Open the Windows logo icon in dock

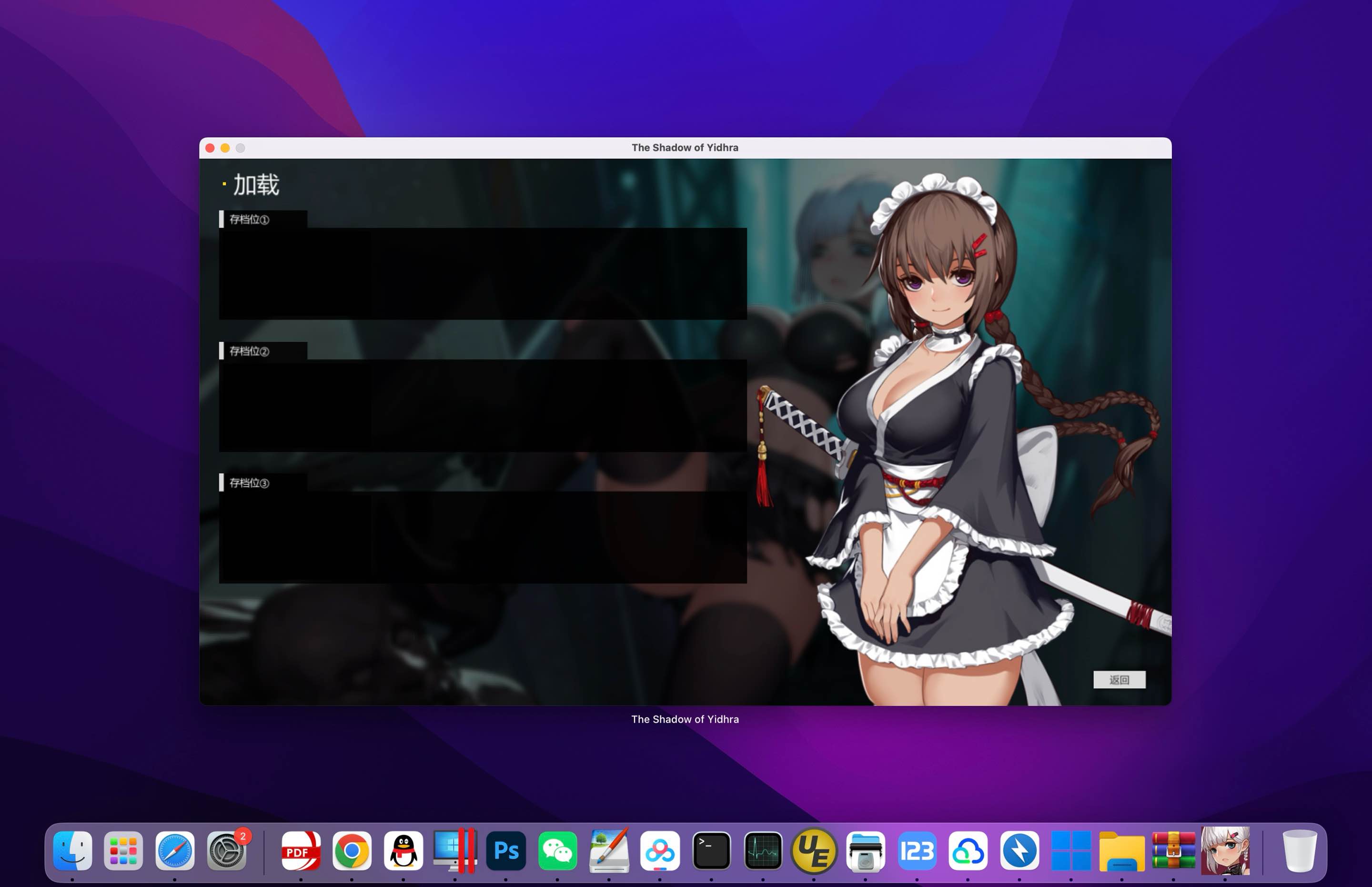tap(1071, 850)
